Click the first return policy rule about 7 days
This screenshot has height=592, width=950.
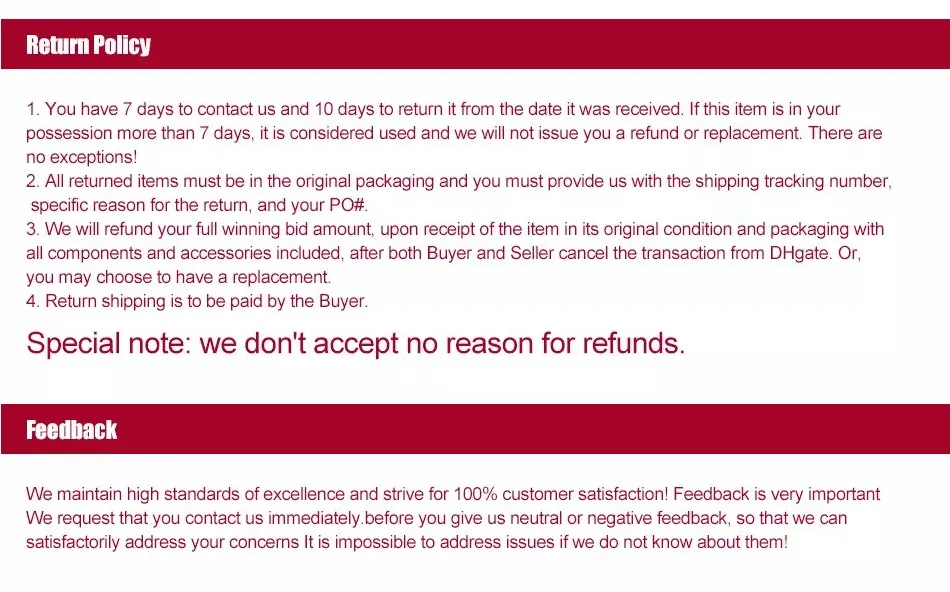tap(454, 133)
